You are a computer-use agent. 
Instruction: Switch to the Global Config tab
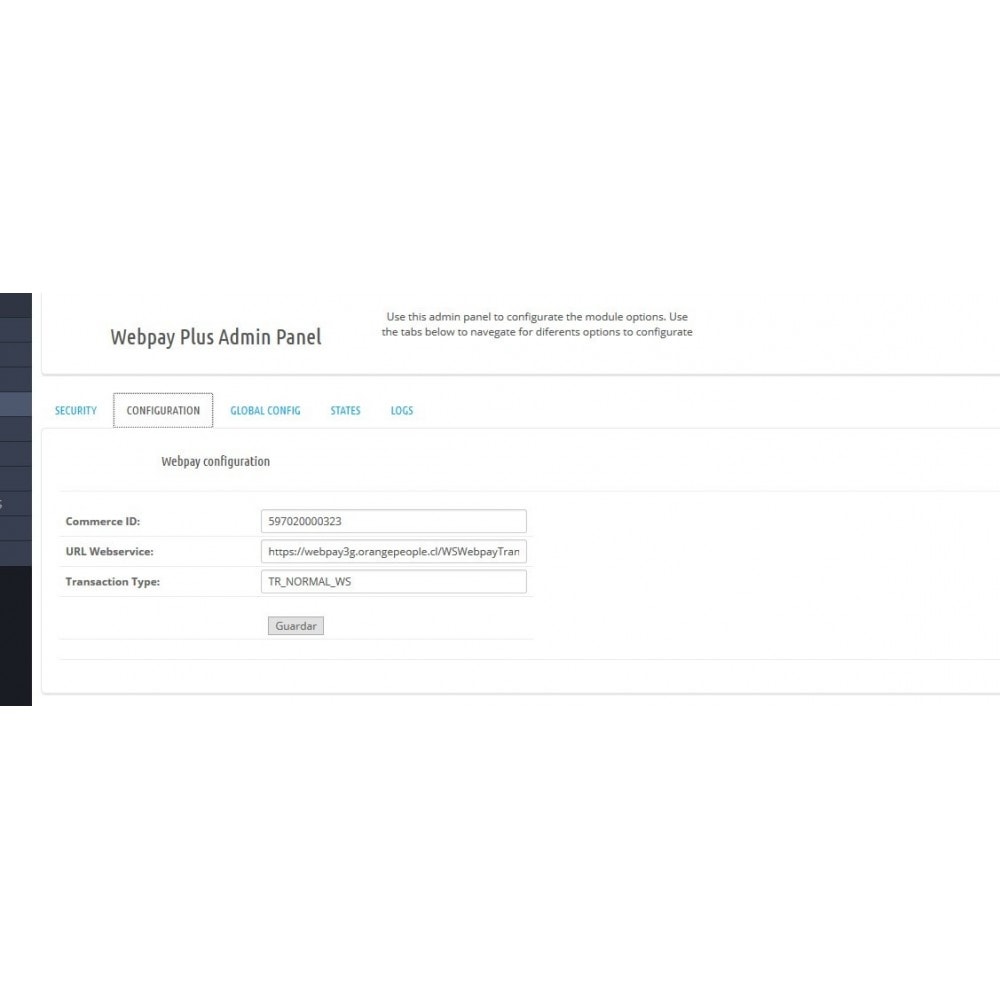265,411
